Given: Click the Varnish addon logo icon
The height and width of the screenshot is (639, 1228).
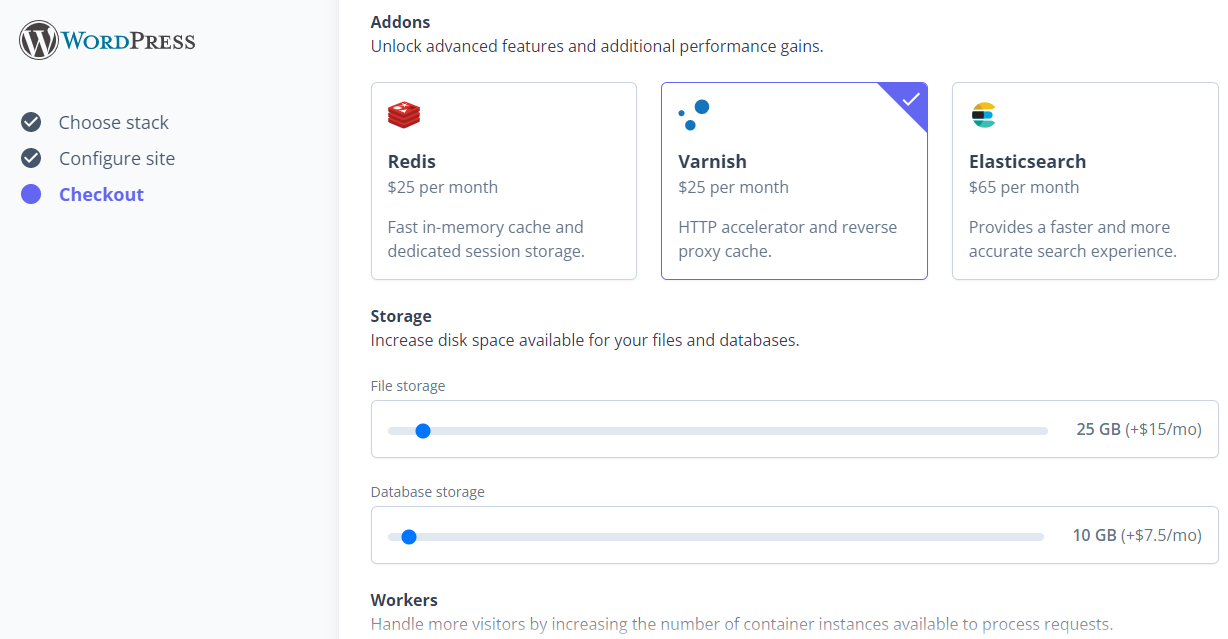Looking at the screenshot, I should click(694, 115).
